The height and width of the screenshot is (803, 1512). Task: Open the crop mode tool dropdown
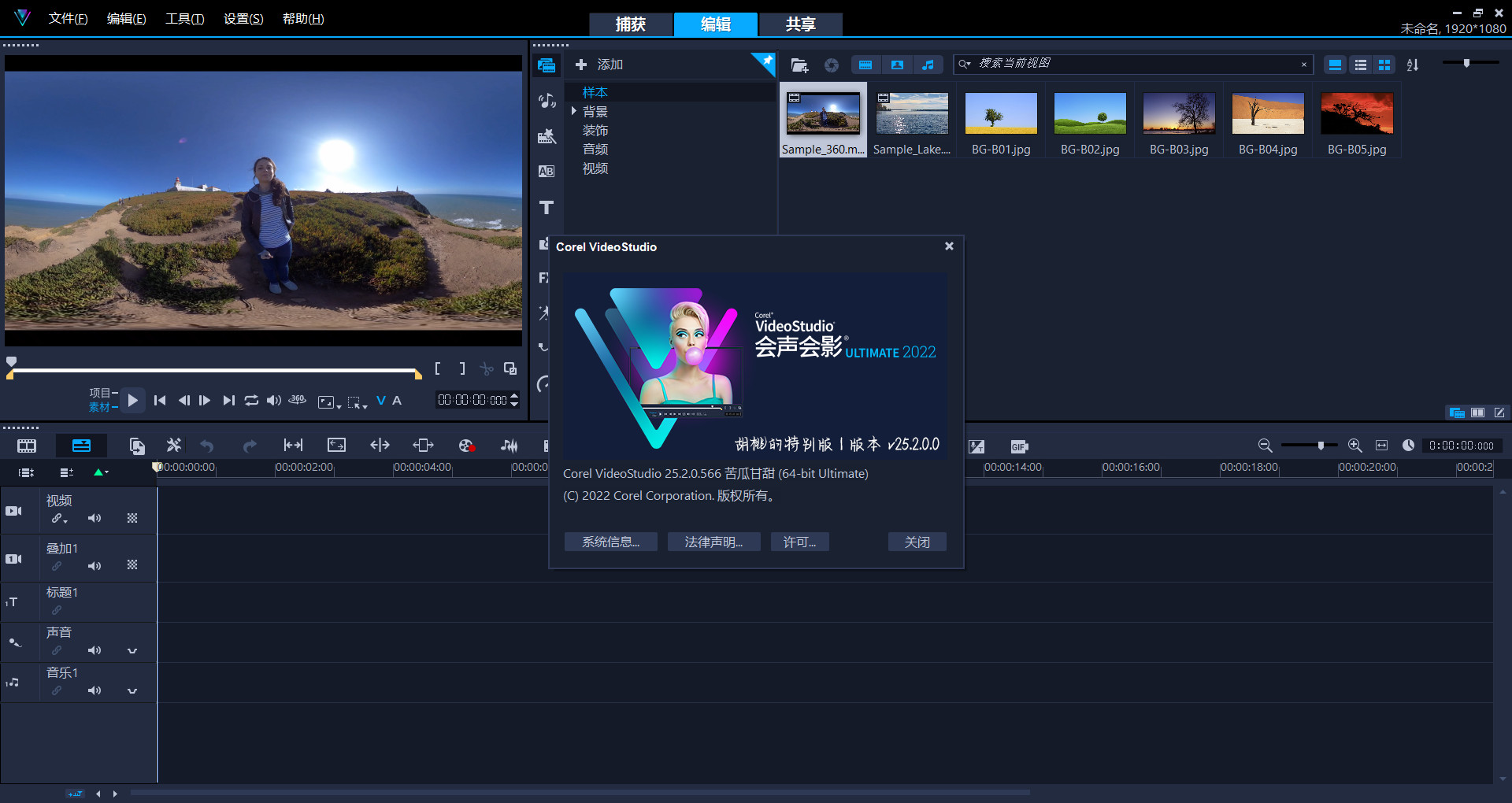(x=358, y=402)
